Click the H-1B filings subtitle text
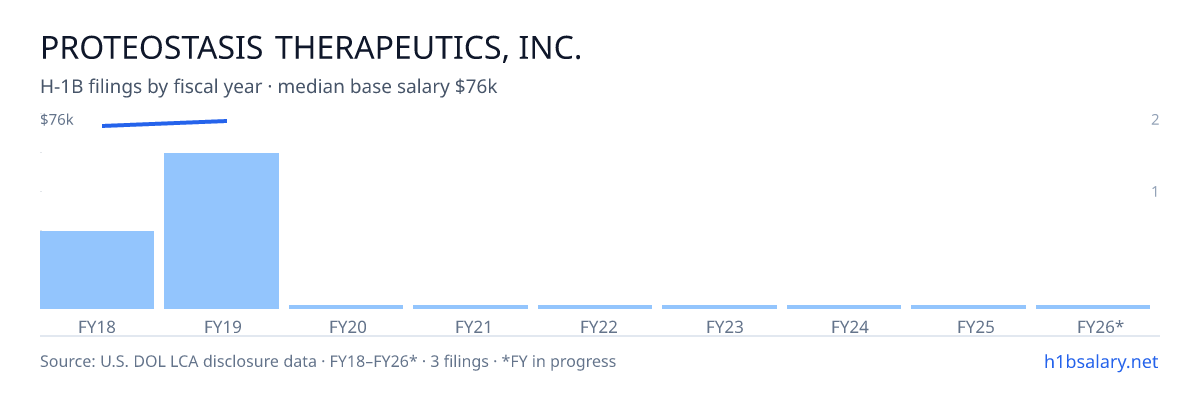The height and width of the screenshot is (400, 1200). point(269,87)
